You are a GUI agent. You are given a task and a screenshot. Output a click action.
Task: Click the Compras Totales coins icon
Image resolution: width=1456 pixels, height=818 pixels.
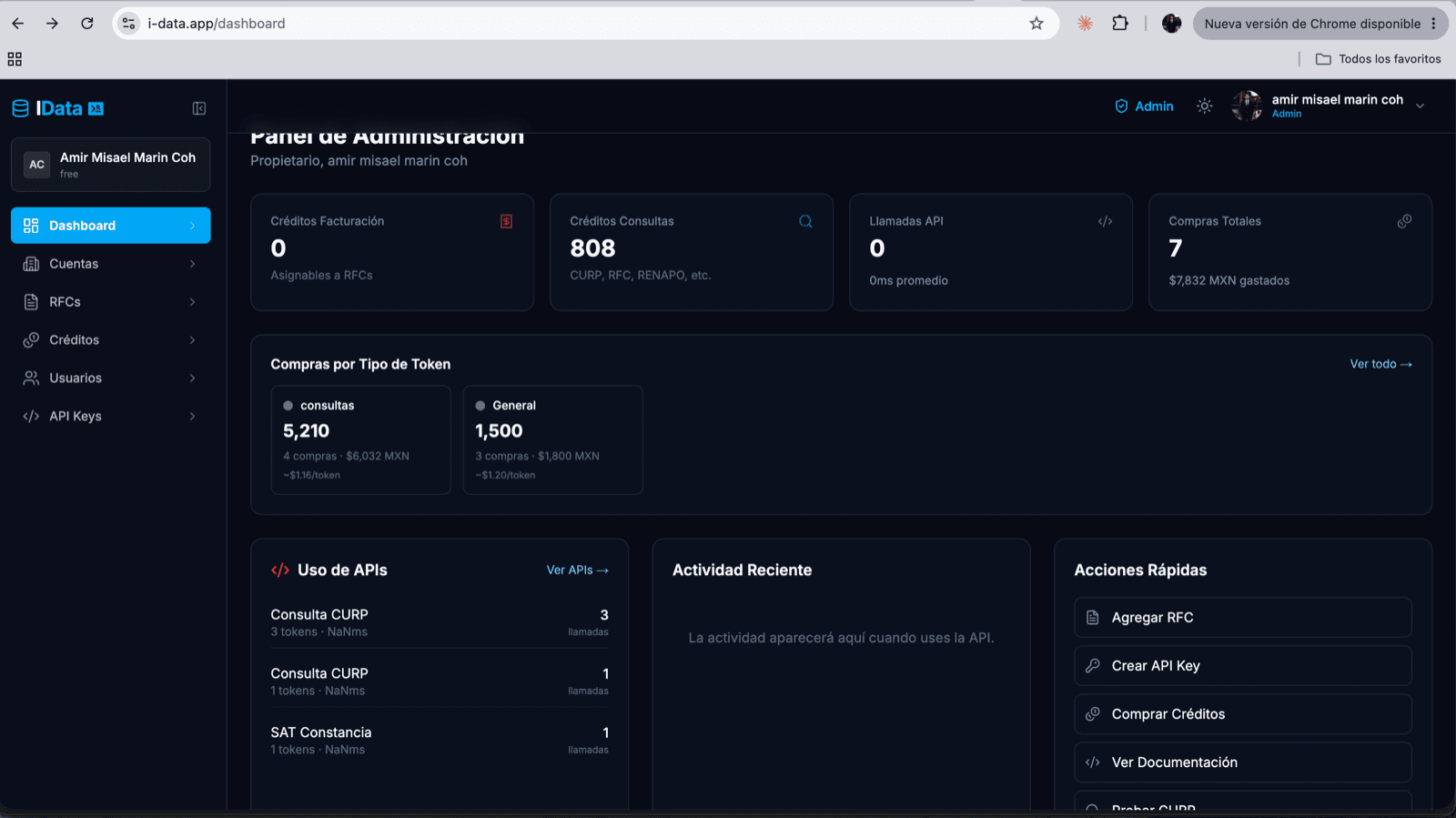1404,221
